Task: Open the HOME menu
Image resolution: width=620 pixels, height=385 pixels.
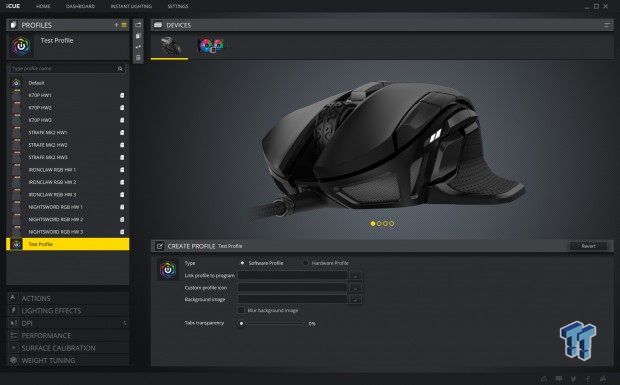Action: coord(43,6)
